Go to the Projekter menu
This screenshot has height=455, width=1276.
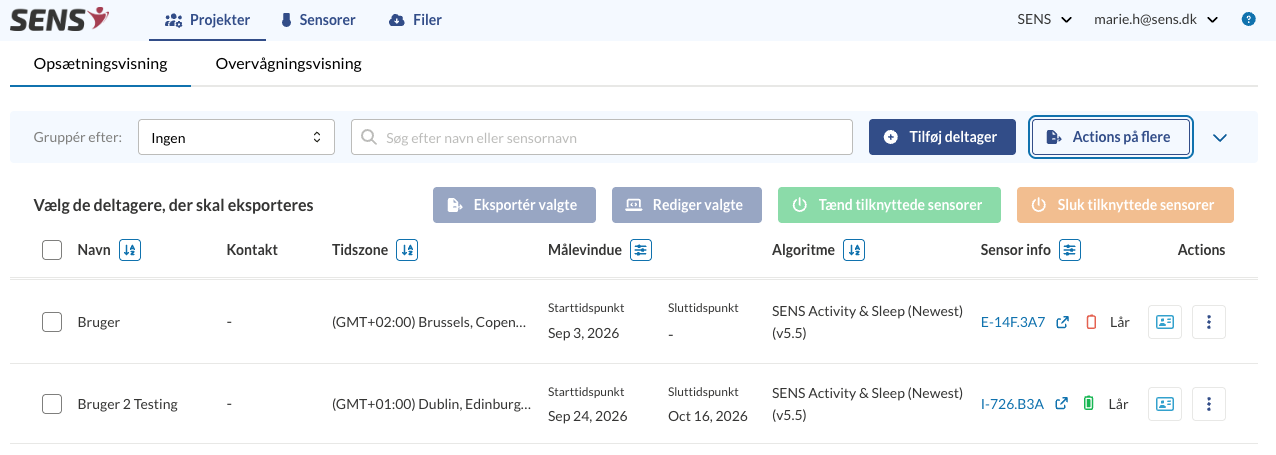tap(207, 19)
